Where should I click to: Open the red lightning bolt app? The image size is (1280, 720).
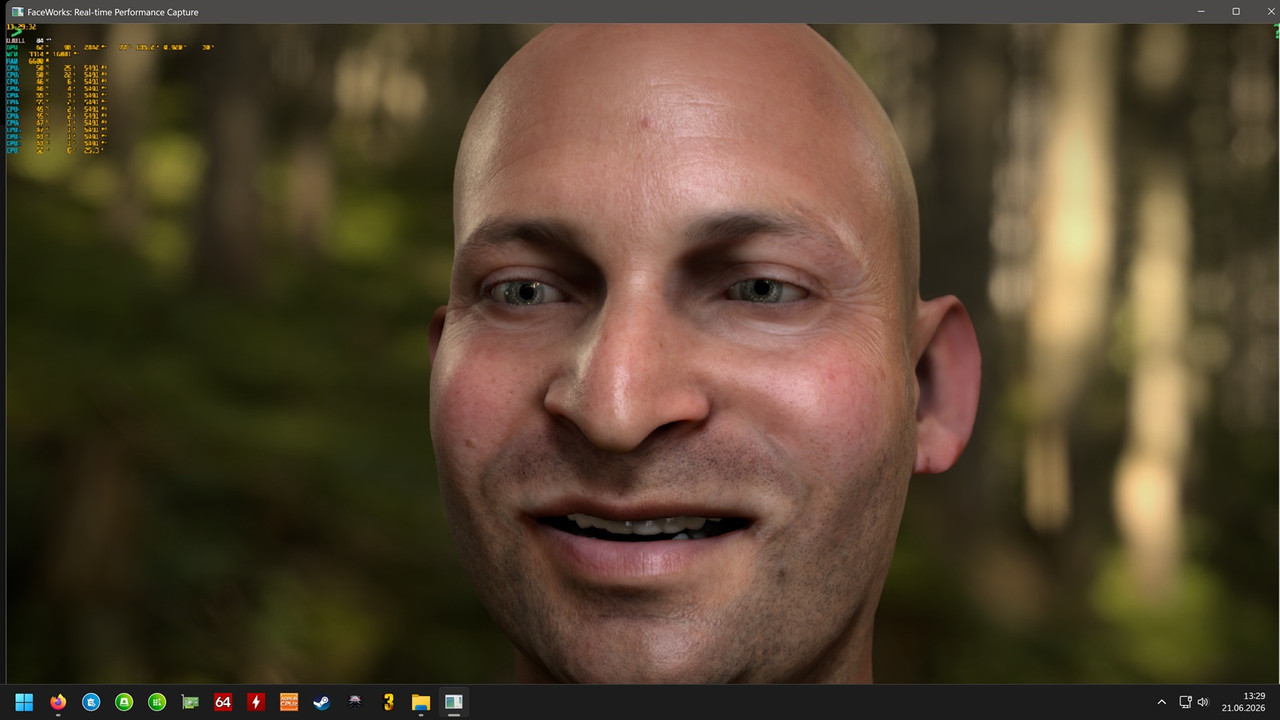[256, 702]
